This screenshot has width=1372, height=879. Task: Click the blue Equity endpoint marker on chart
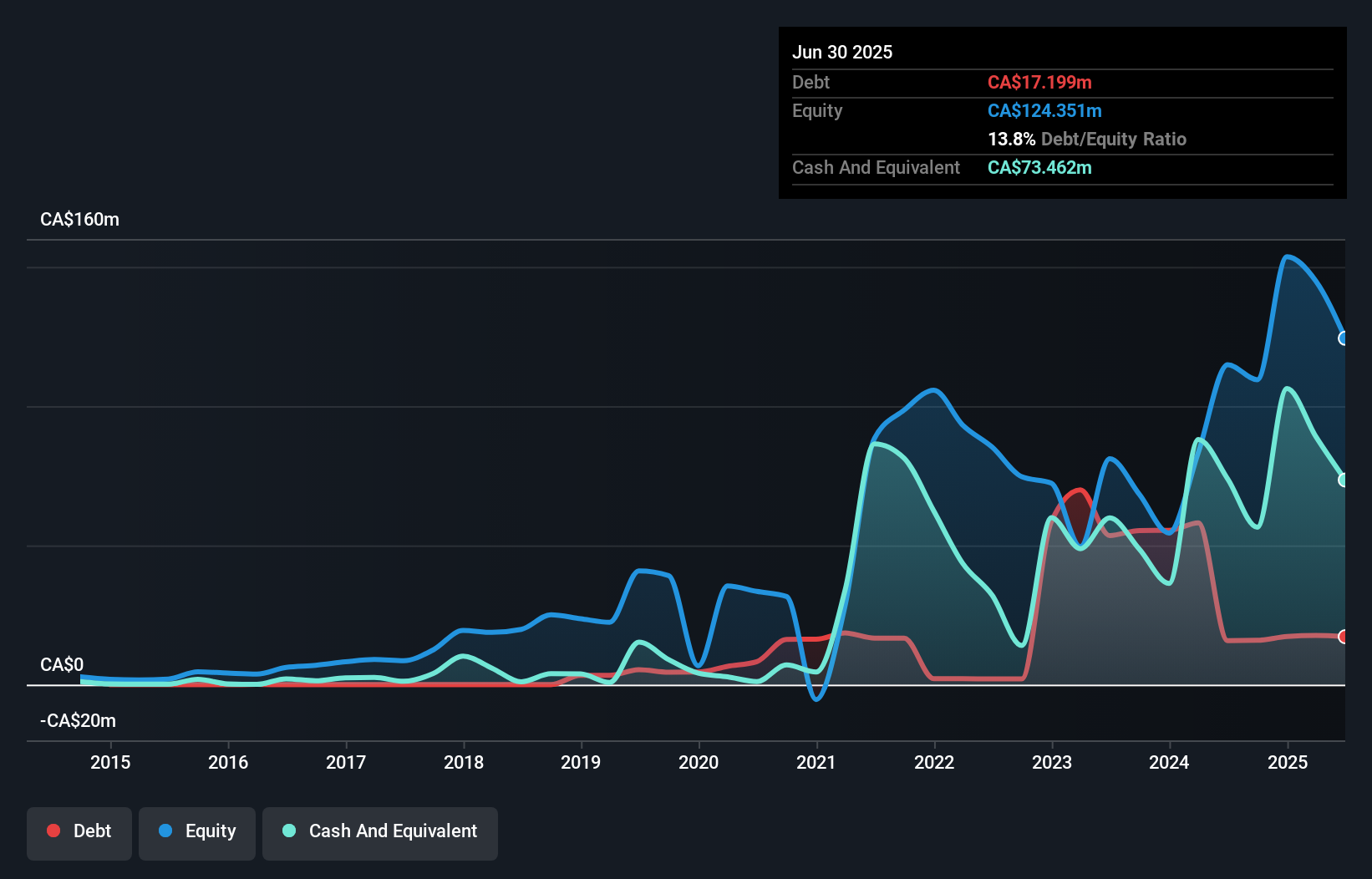pos(1344,338)
